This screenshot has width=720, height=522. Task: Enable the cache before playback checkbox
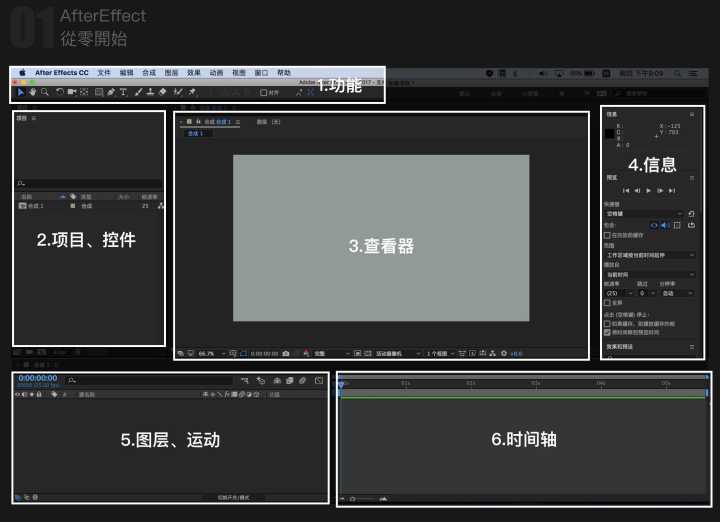(x=607, y=235)
